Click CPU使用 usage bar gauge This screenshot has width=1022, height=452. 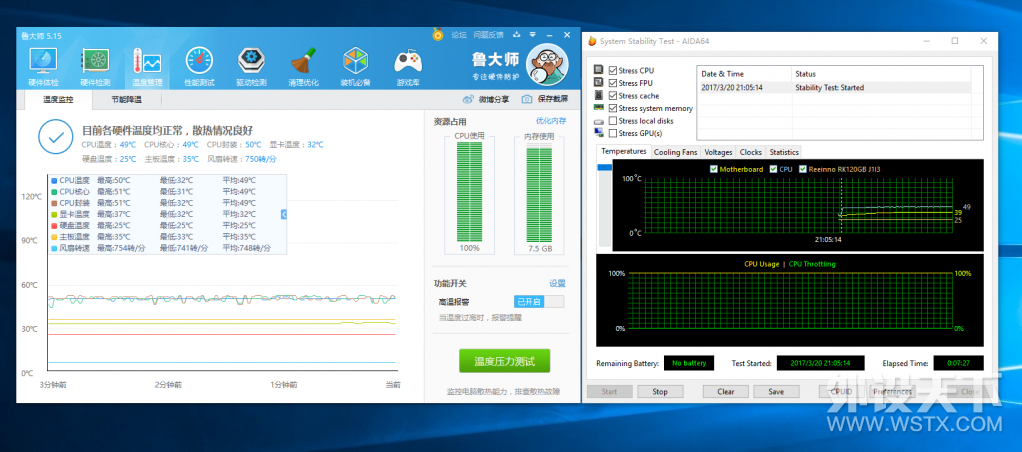click(x=469, y=194)
